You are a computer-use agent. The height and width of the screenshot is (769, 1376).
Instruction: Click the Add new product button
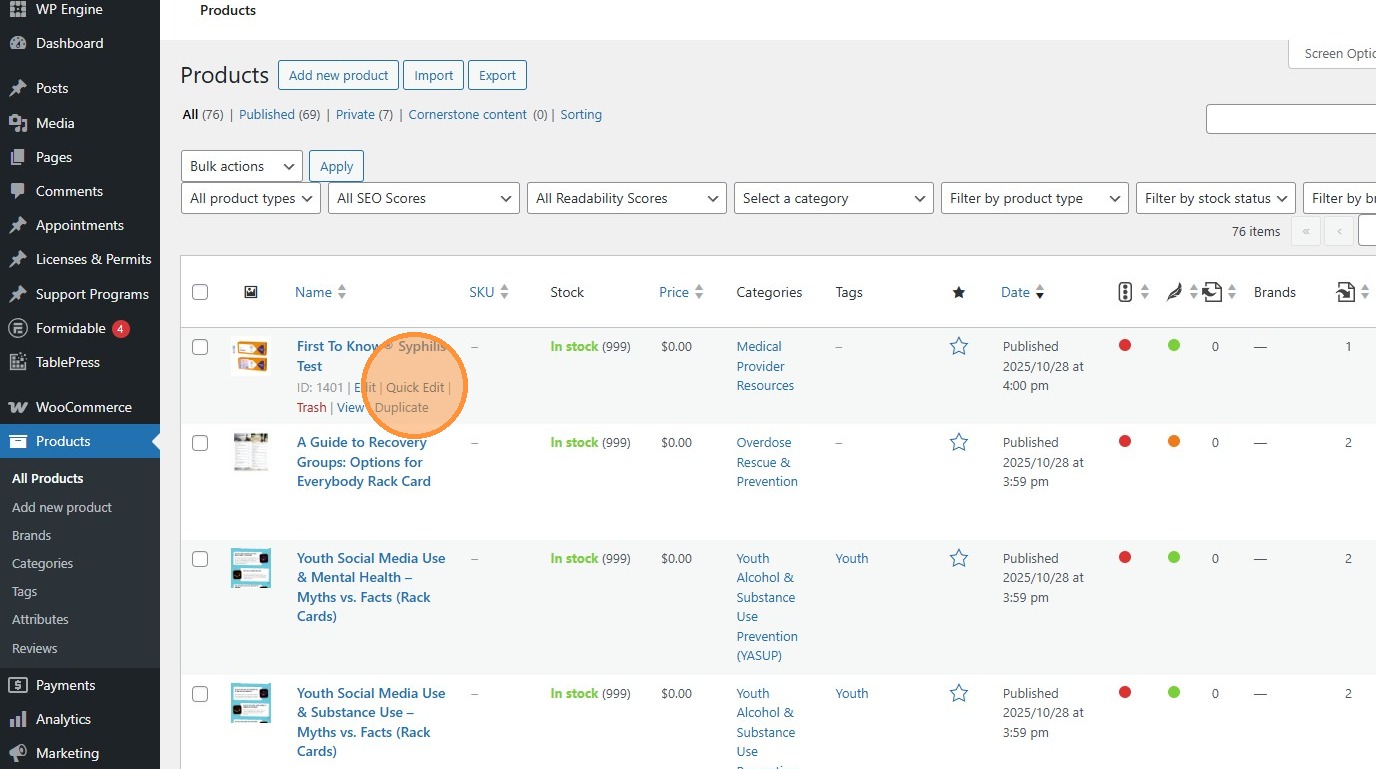point(338,75)
